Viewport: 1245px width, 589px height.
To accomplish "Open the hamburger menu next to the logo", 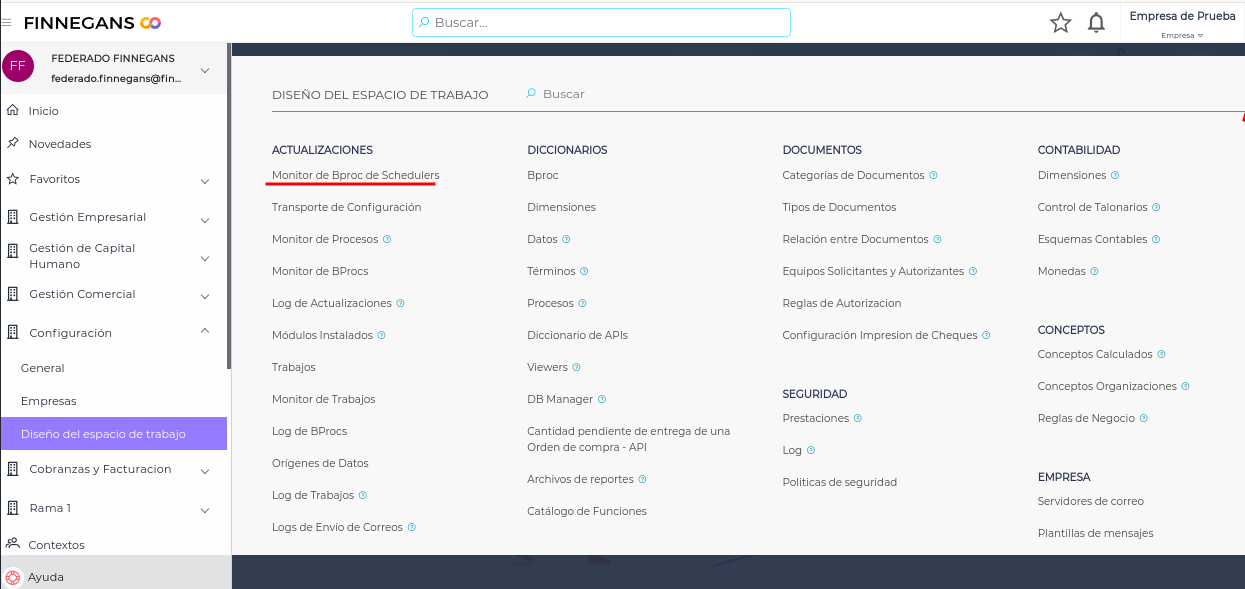I will point(6,22).
